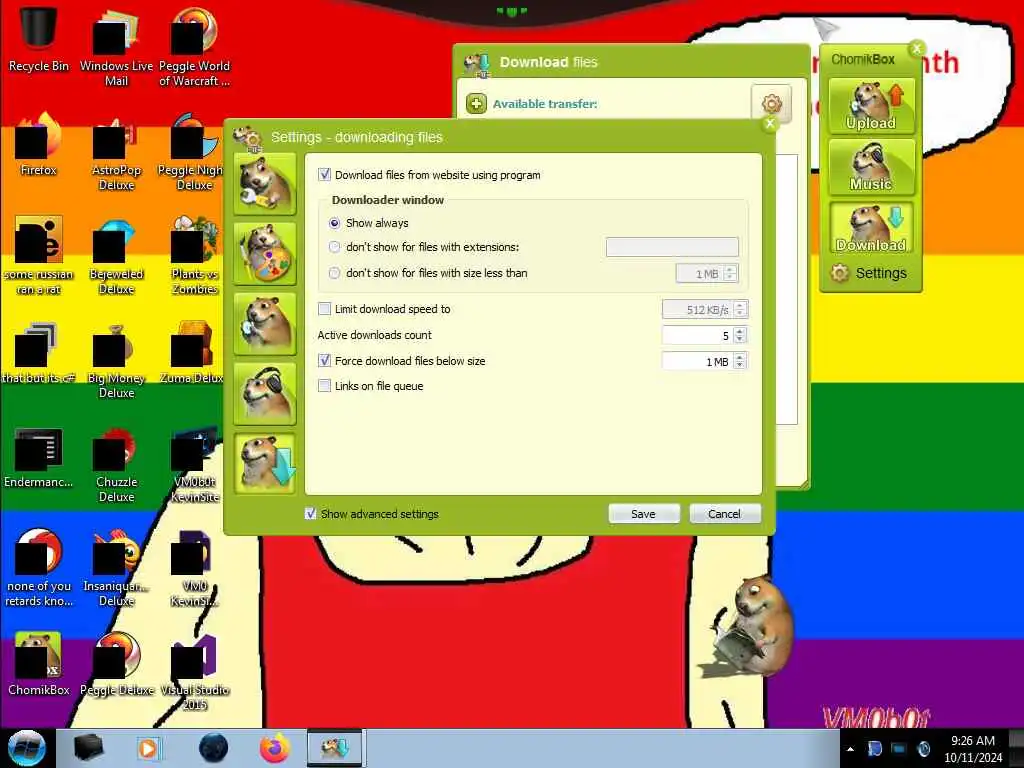Open the hamster with blue arrow download settings tab
Screen dimensions: 1024x768
point(264,464)
